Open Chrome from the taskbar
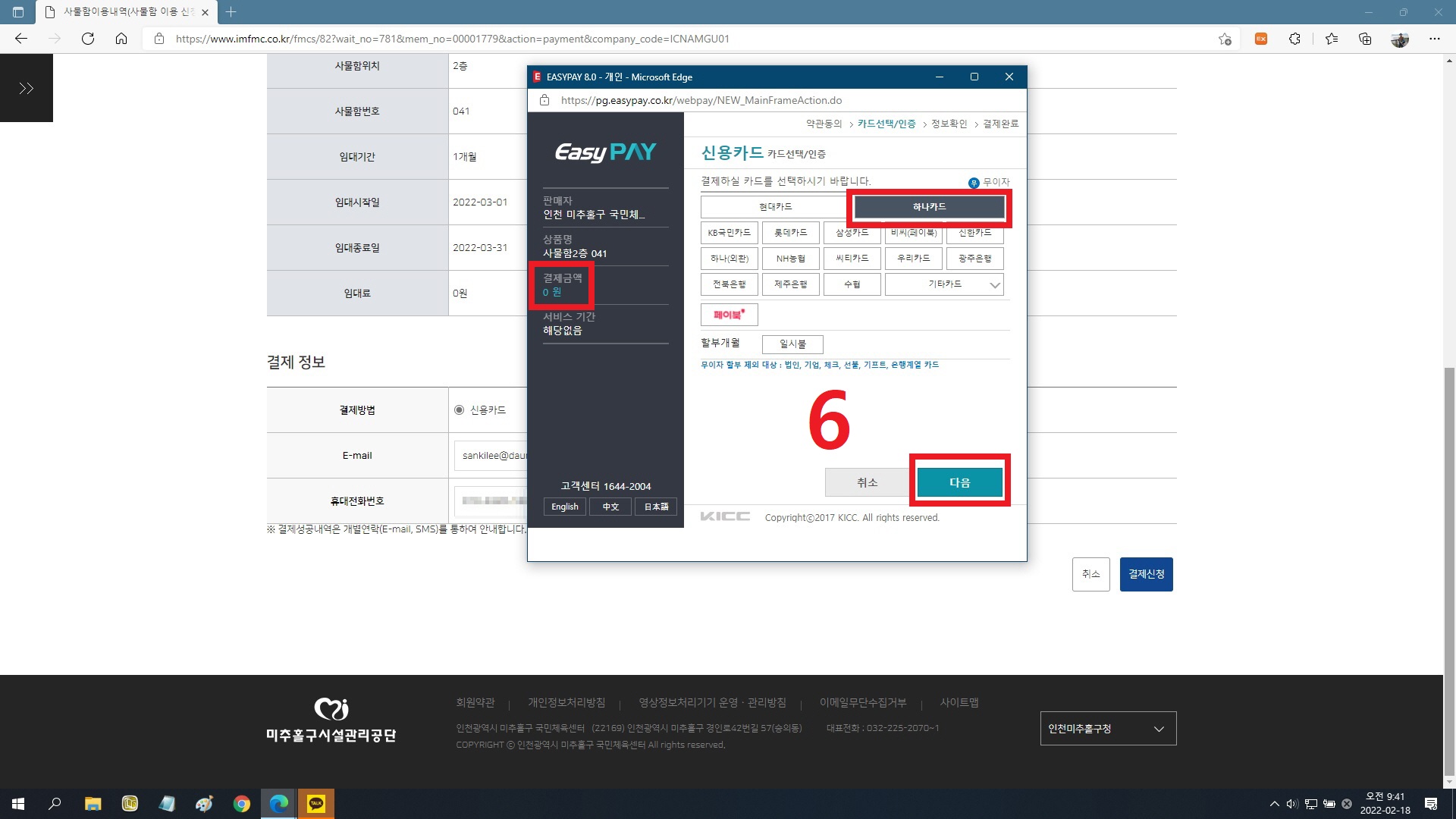The image size is (1456, 819). pos(242,804)
